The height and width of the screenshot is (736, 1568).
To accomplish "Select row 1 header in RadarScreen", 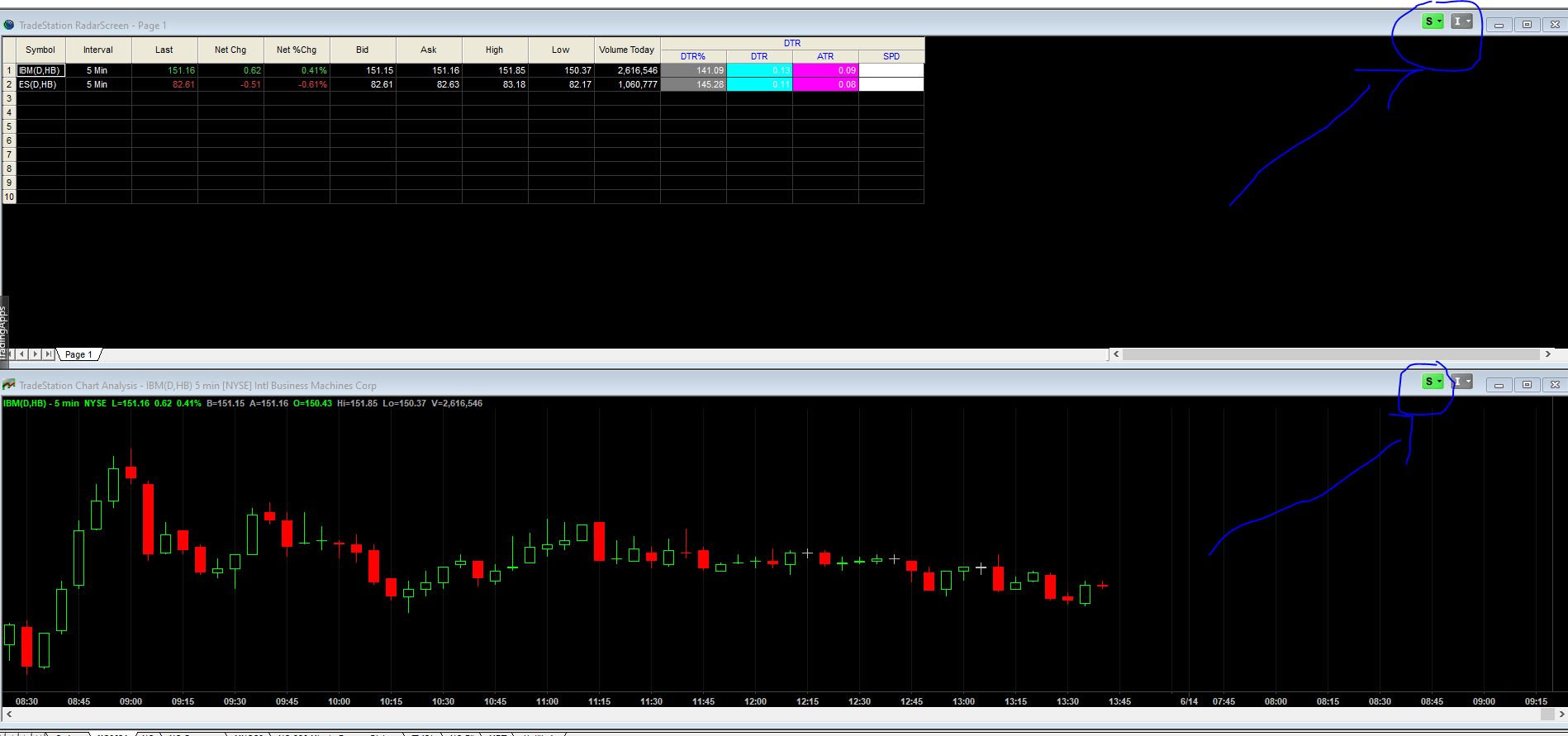I will click(9, 70).
